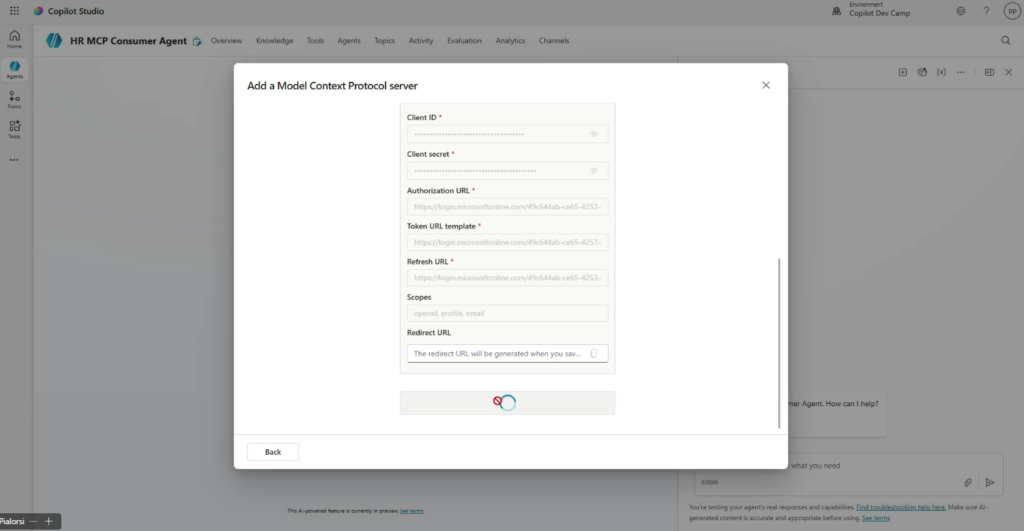Attach a file in the test chat

(968, 483)
